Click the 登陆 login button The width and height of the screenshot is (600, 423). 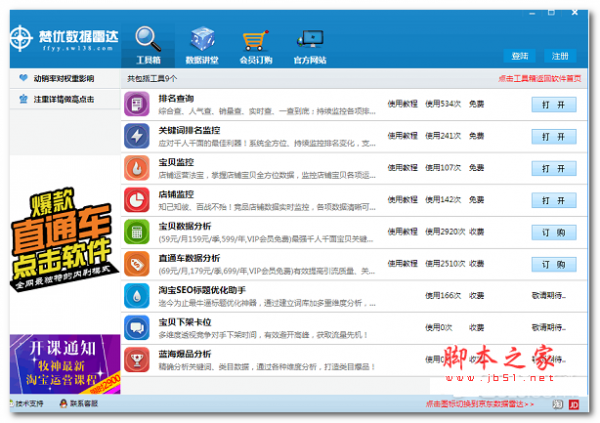[519, 56]
